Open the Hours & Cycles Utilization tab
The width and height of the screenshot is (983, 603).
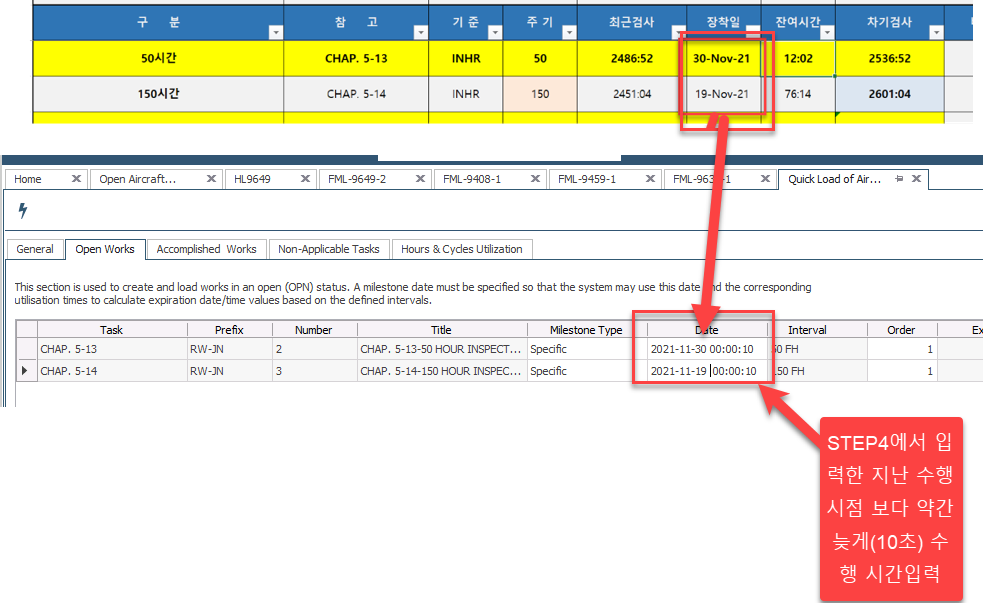pyautogui.click(x=461, y=249)
